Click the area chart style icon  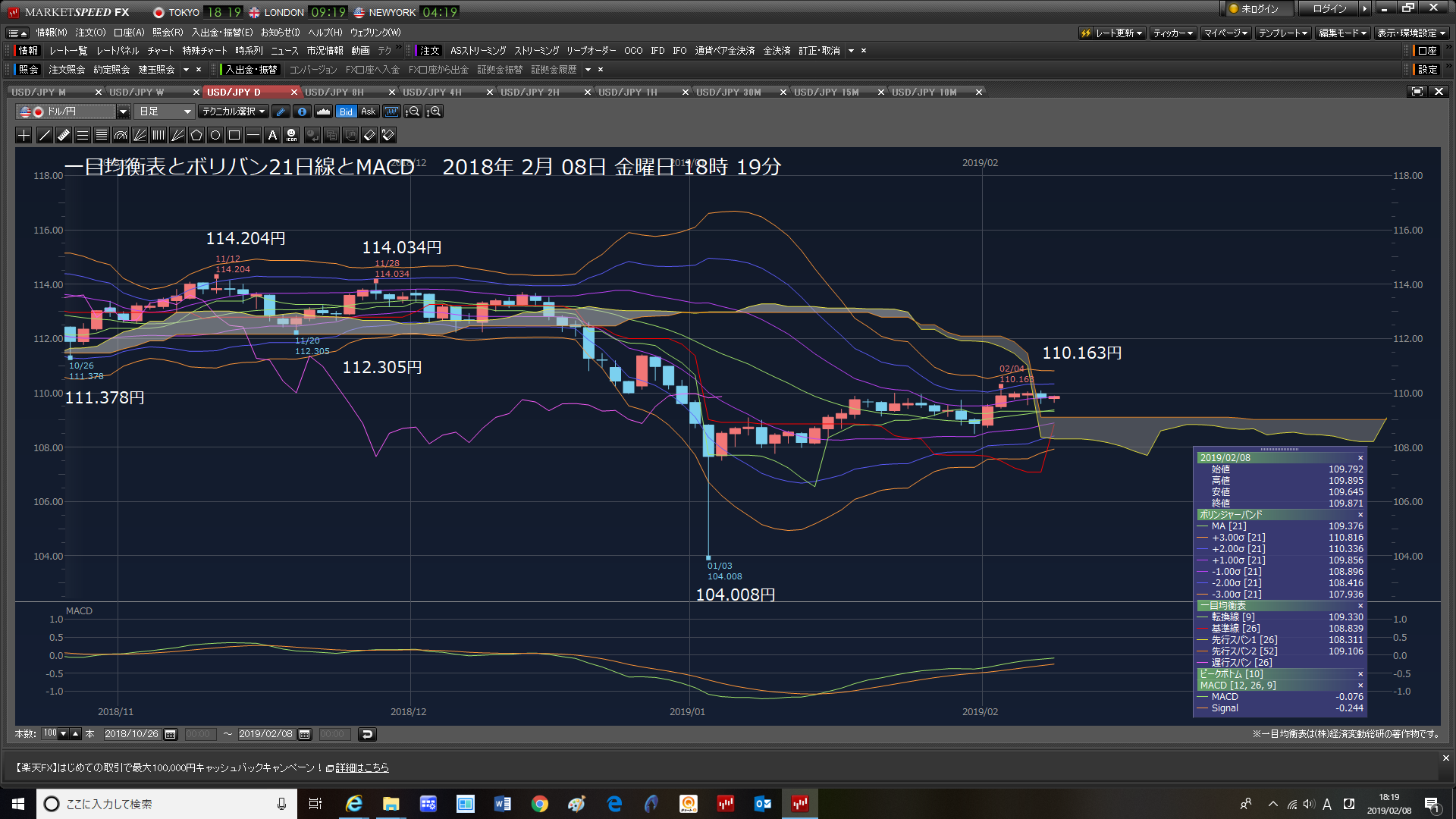tap(323, 111)
